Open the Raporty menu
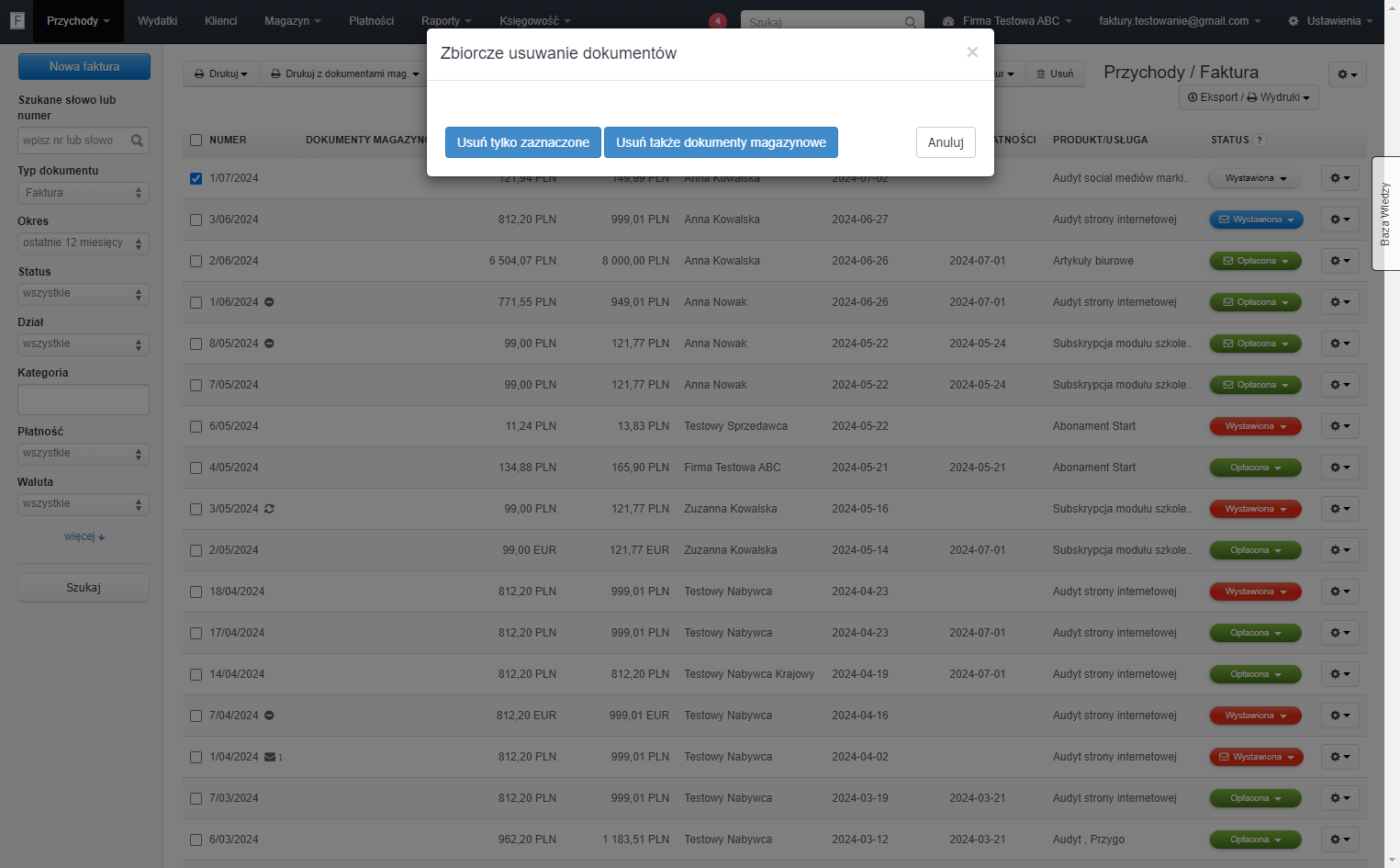 point(446,21)
